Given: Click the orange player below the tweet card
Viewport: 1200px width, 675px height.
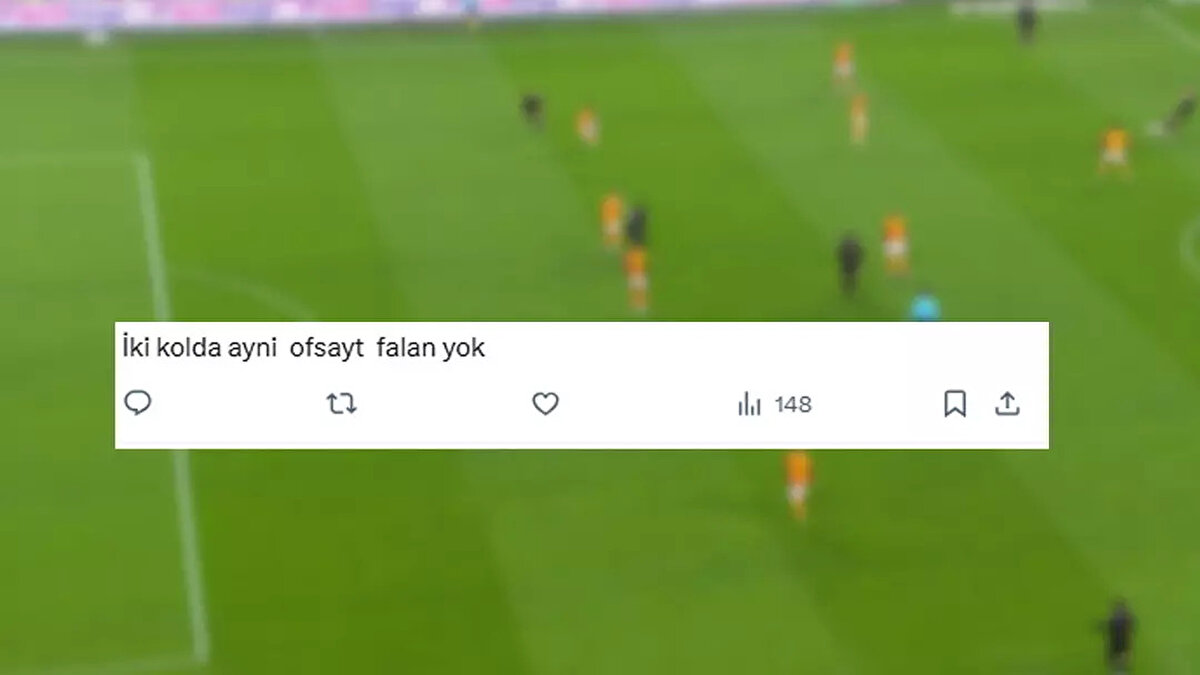Looking at the screenshot, I should tap(798, 484).
